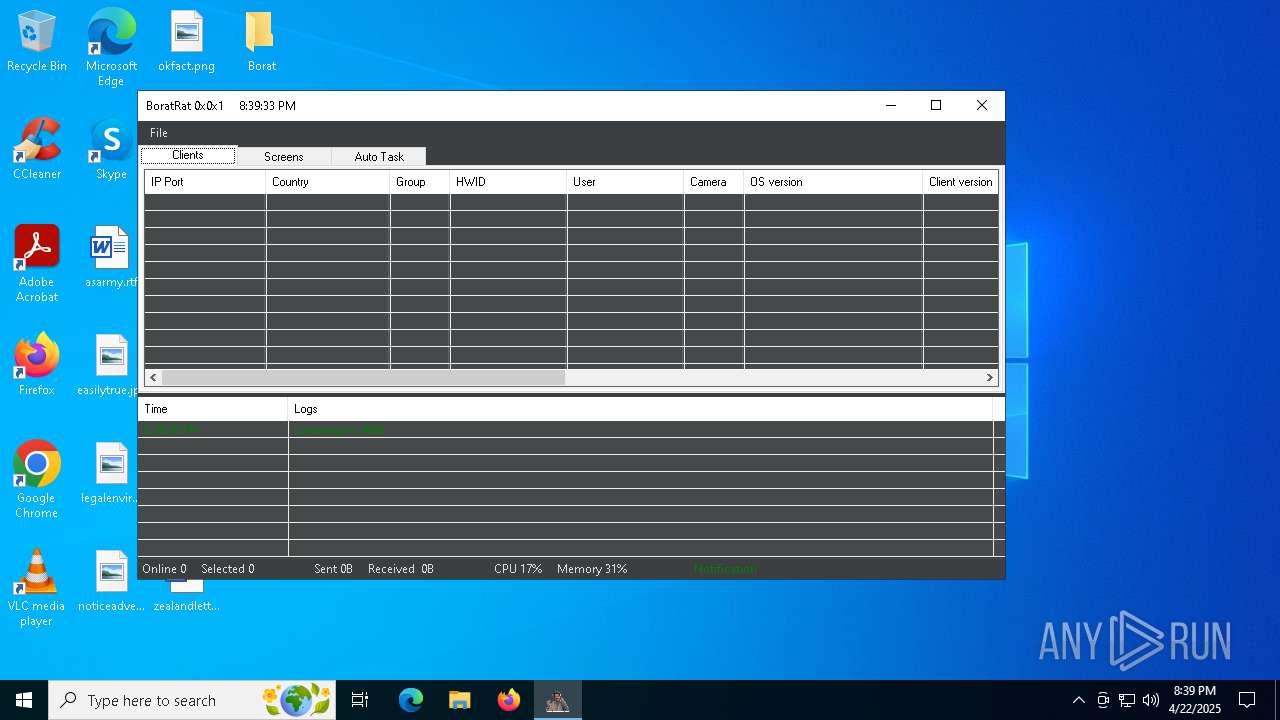Open the taskbar clock and date
This screenshot has width=1280, height=720.
coord(1194,700)
